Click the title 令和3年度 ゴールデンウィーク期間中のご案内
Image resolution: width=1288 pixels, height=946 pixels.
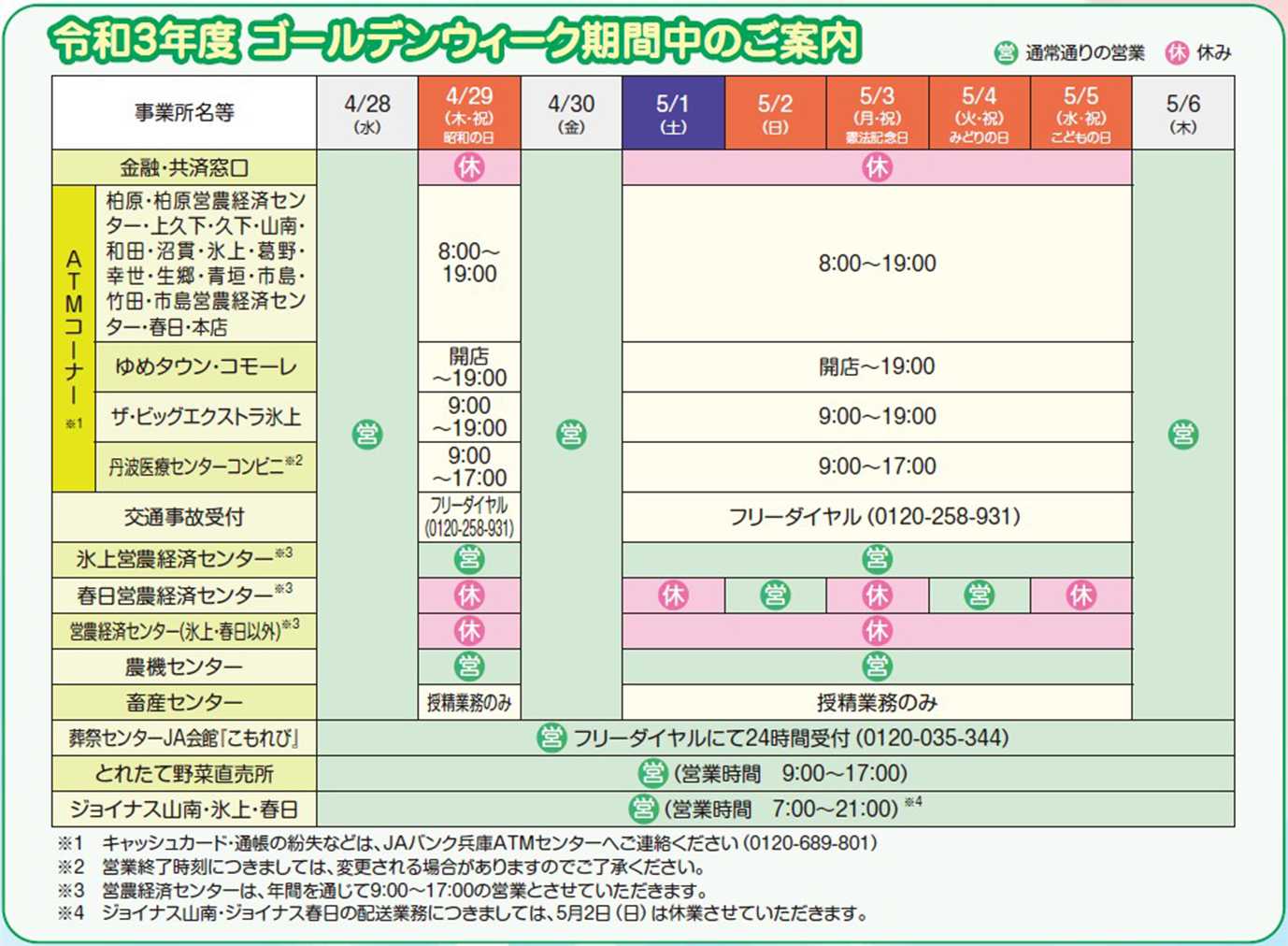(x=455, y=40)
